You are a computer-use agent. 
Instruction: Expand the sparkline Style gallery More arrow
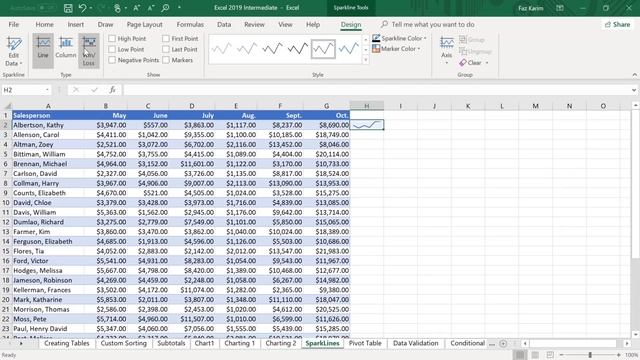point(365,60)
